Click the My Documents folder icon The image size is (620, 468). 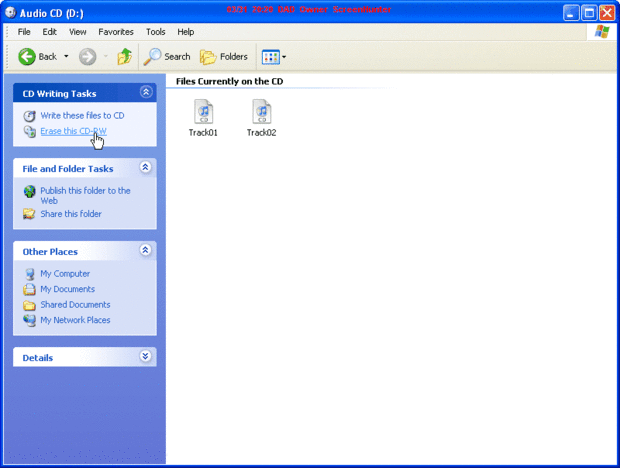tap(29, 289)
